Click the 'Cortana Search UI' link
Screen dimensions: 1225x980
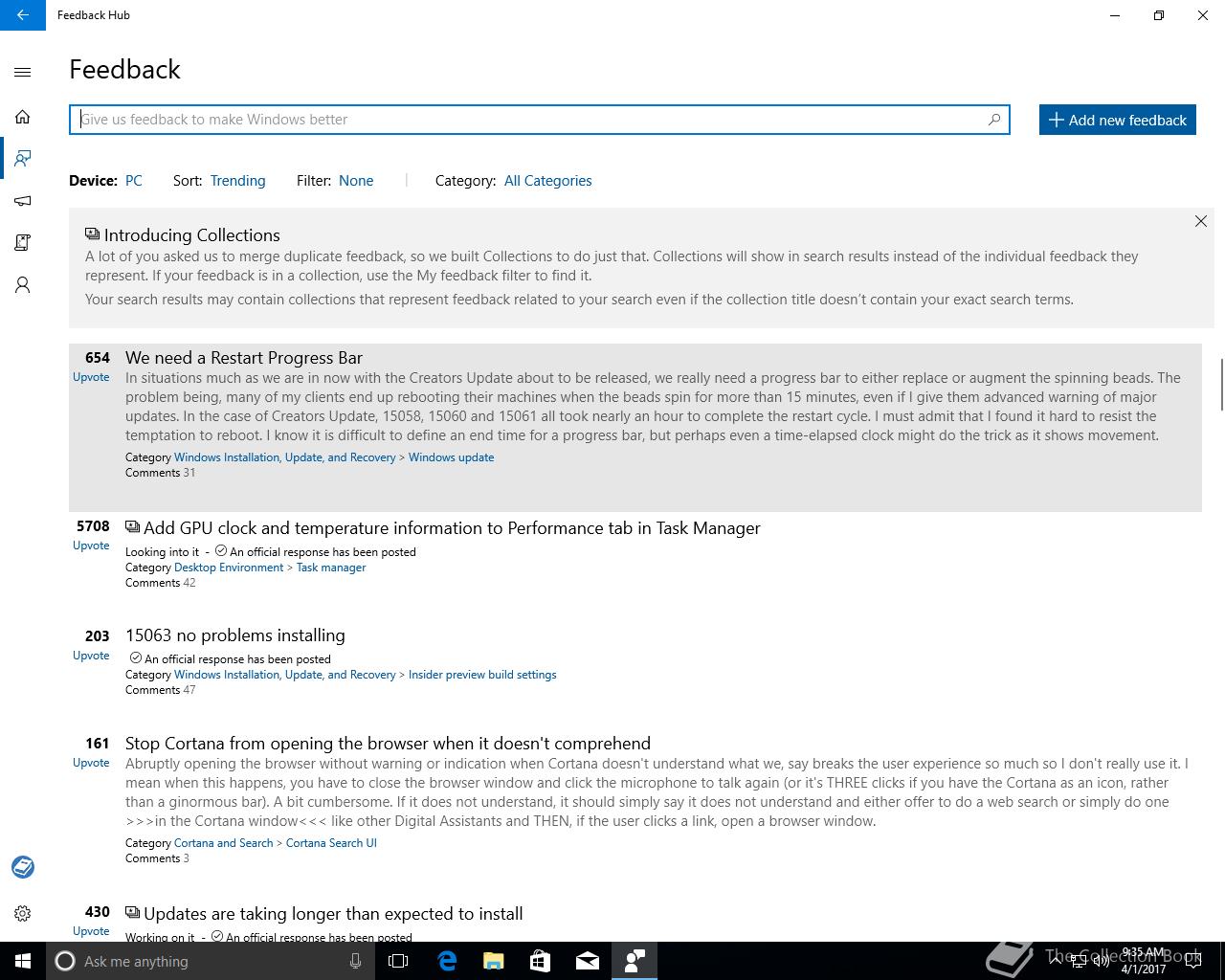click(x=331, y=843)
